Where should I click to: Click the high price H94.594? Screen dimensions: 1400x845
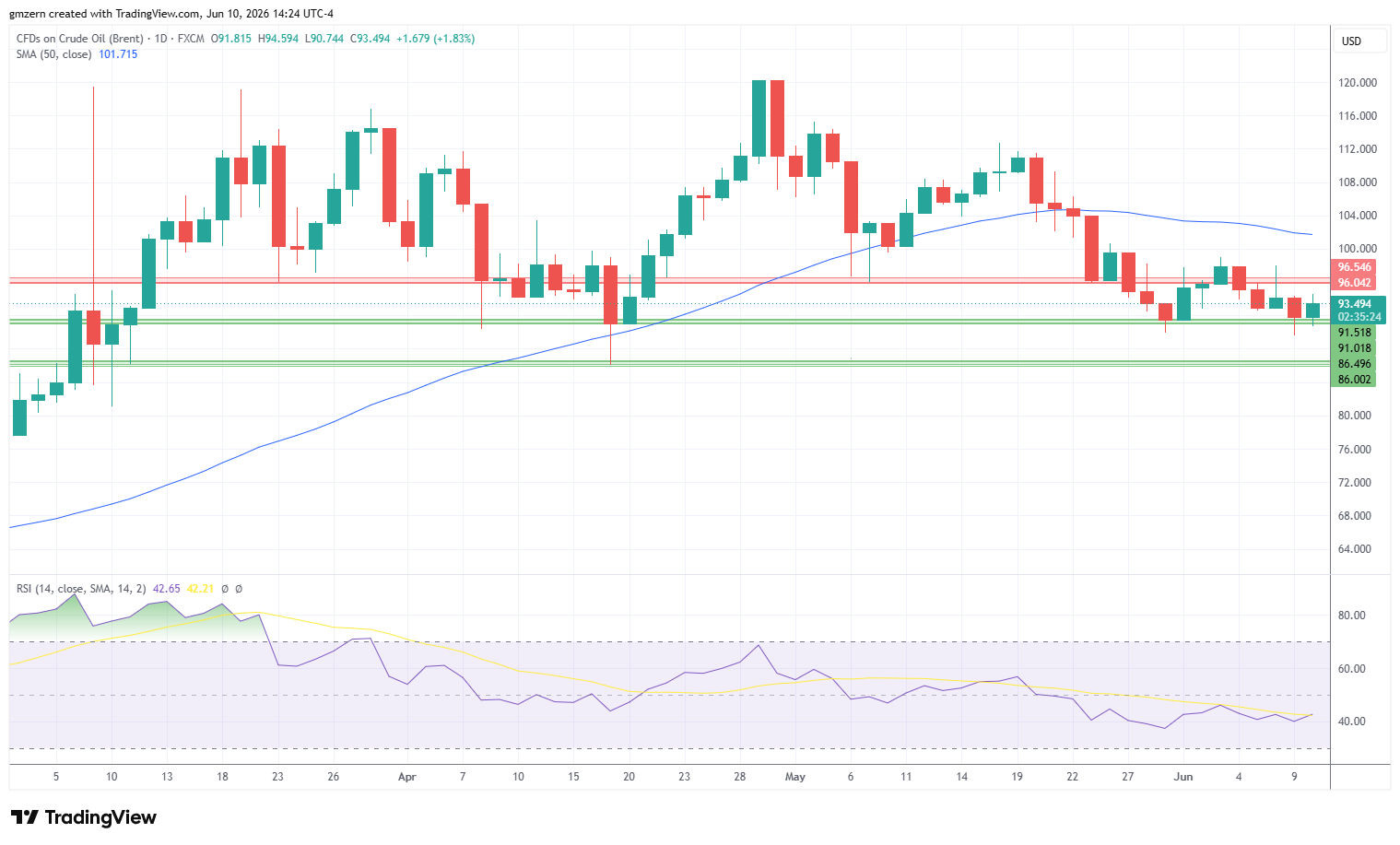278,39
